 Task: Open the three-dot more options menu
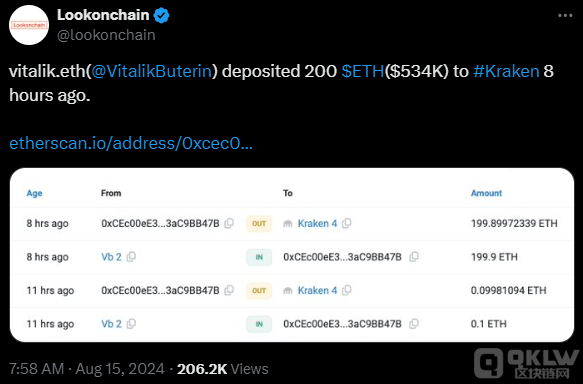tap(565, 16)
